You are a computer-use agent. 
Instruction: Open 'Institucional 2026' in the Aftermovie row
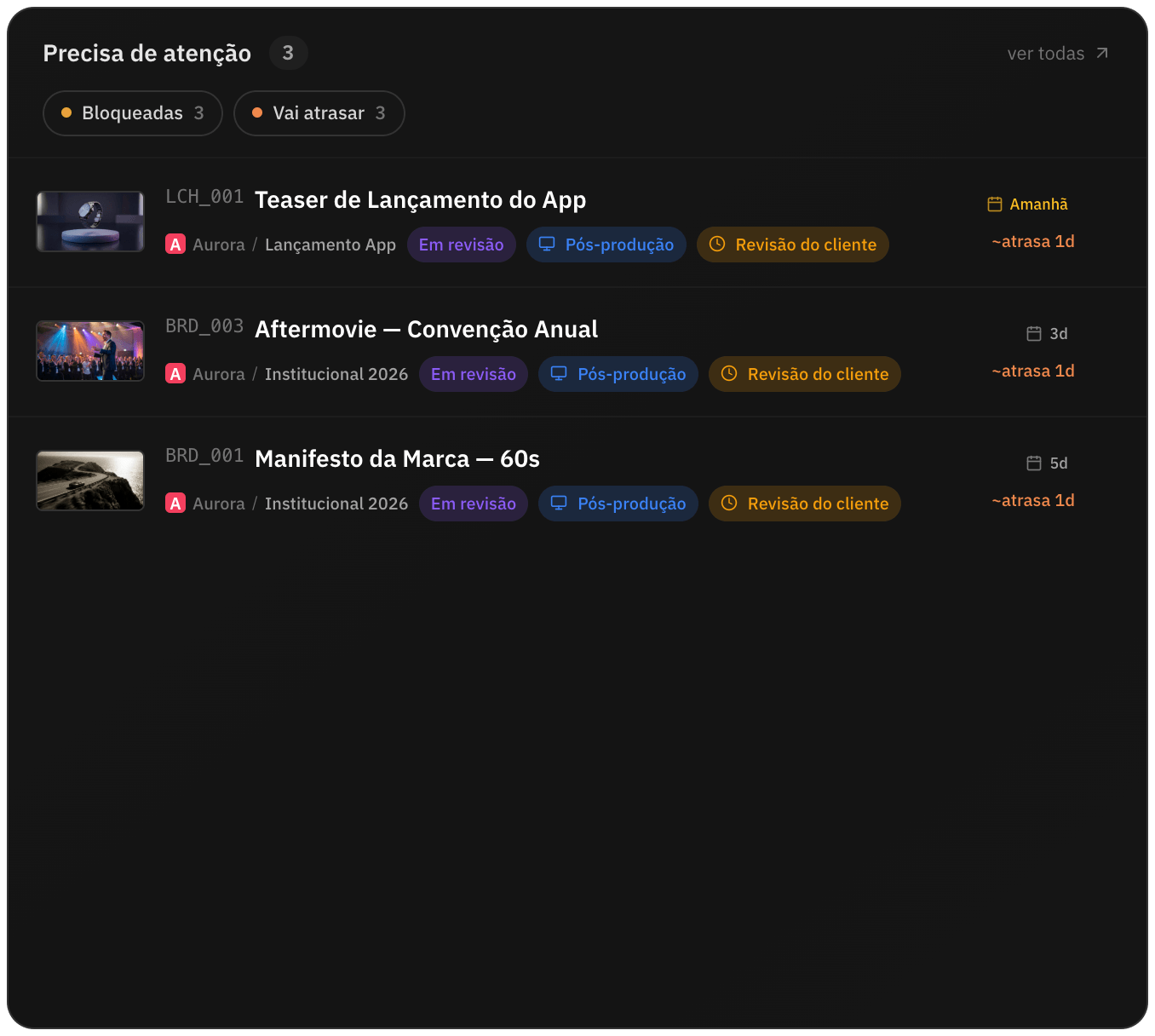tap(336, 374)
